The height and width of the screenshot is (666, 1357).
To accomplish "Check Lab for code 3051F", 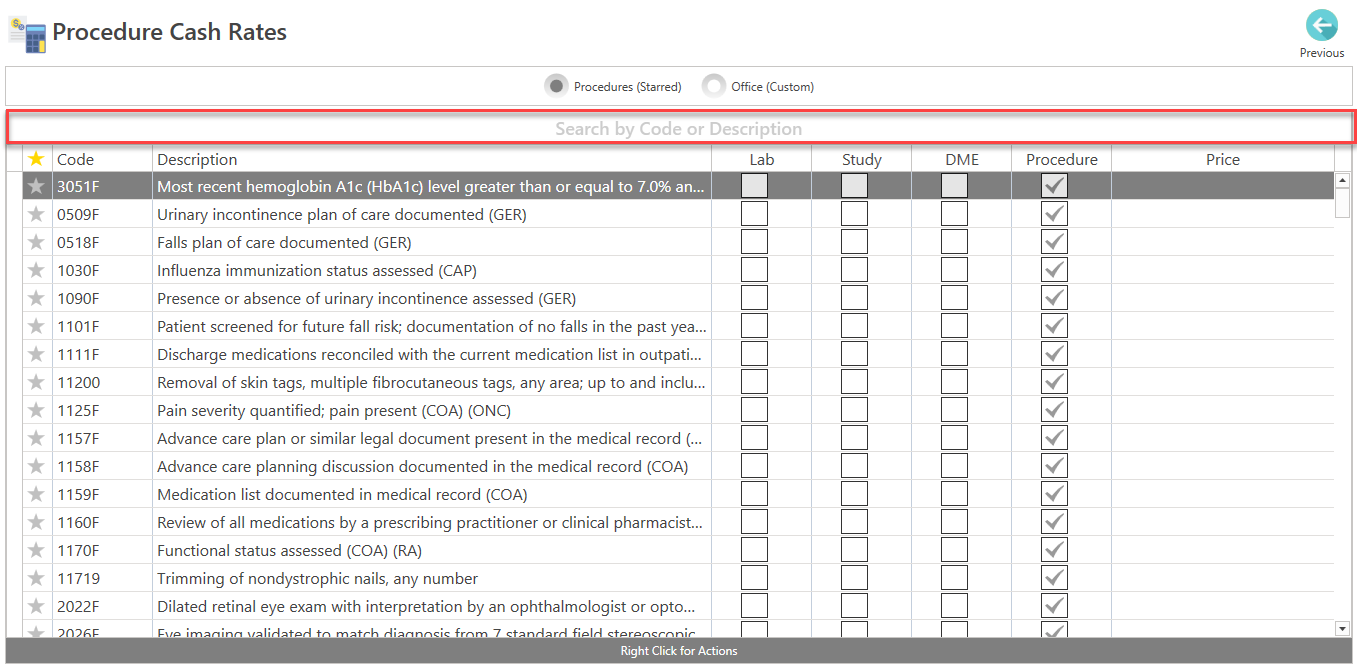I will (x=754, y=186).
